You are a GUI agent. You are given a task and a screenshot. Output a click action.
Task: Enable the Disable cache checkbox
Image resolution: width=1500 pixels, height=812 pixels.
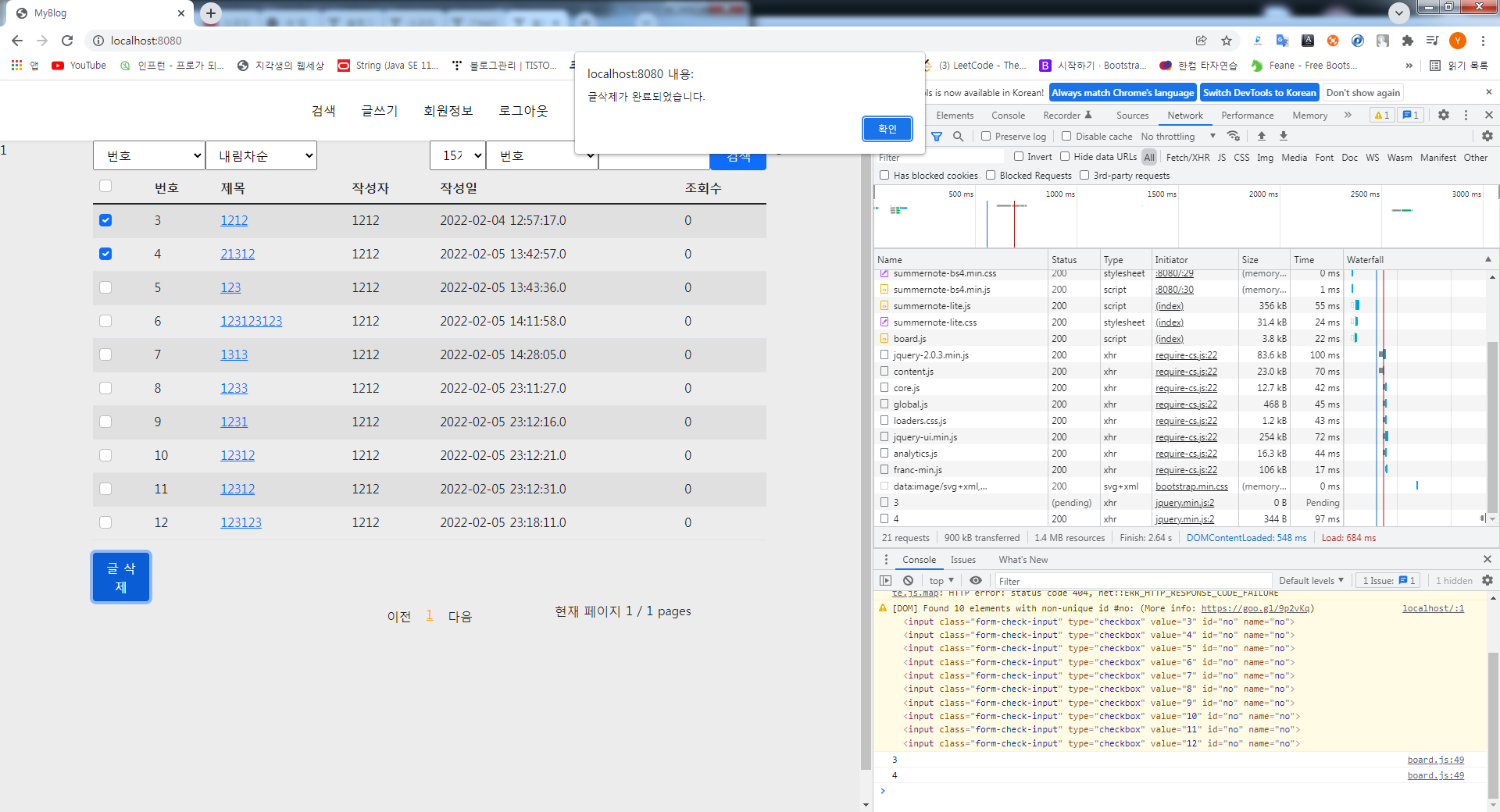[x=1066, y=137]
